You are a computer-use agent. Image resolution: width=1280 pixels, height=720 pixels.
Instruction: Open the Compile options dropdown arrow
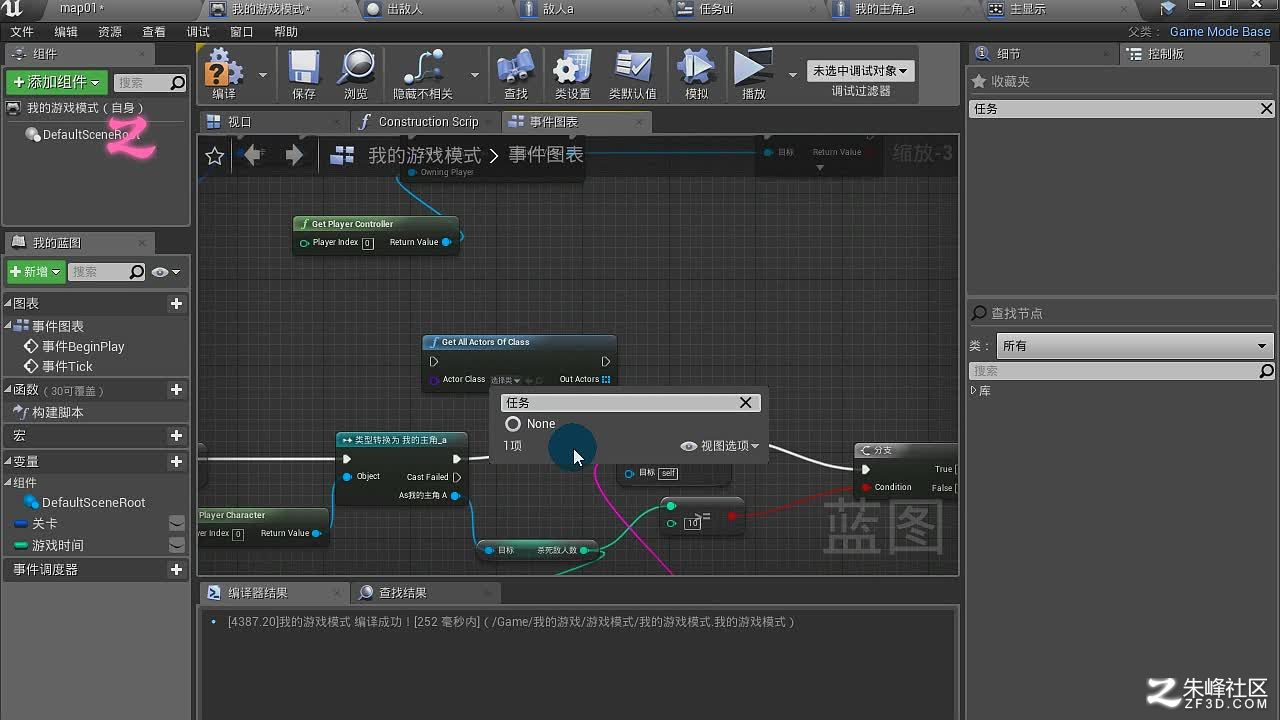(263, 74)
